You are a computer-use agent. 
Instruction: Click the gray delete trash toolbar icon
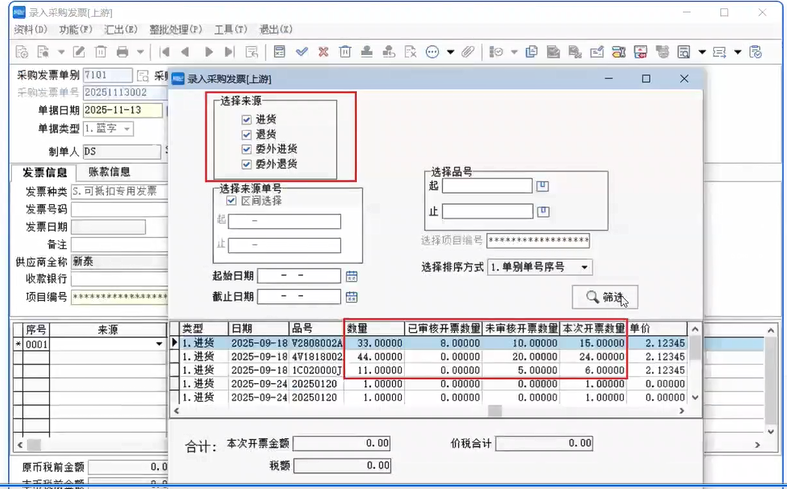[x=100, y=52]
